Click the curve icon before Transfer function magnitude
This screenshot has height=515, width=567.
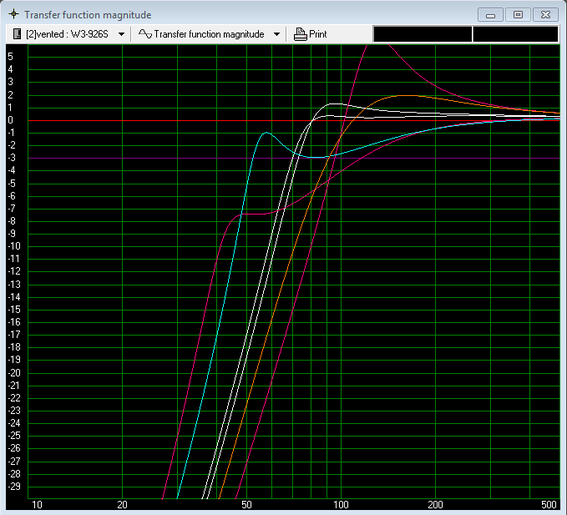pos(145,34)
